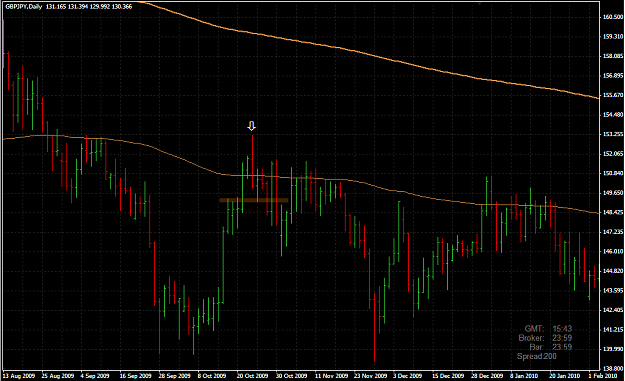Click the 141.215 price label

[613, 329]
